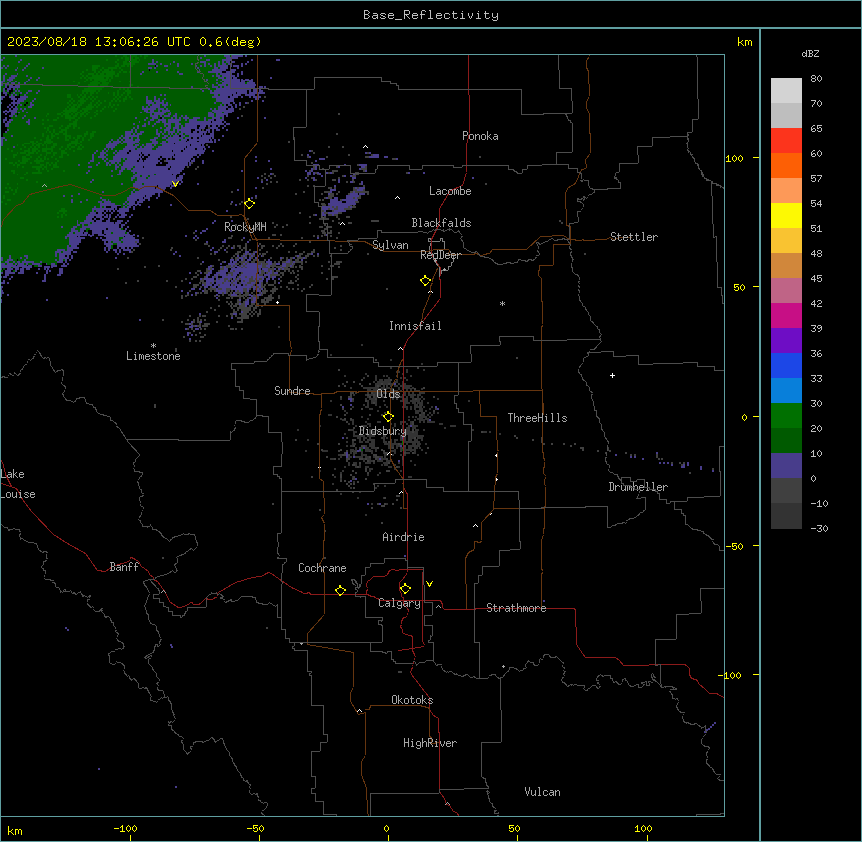Click the Airdrie label
Image resolution: width=862 pixels, height=842 pixels.
404,537
